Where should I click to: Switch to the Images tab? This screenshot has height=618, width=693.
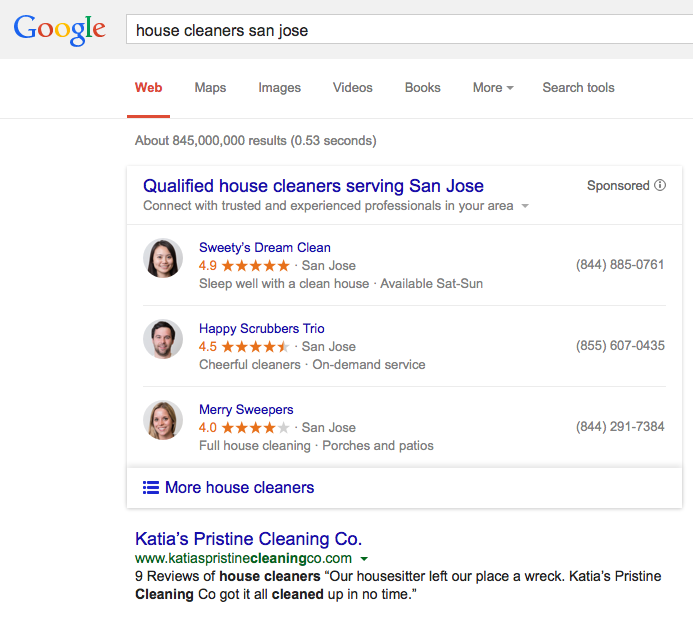(x=279, y=88)
